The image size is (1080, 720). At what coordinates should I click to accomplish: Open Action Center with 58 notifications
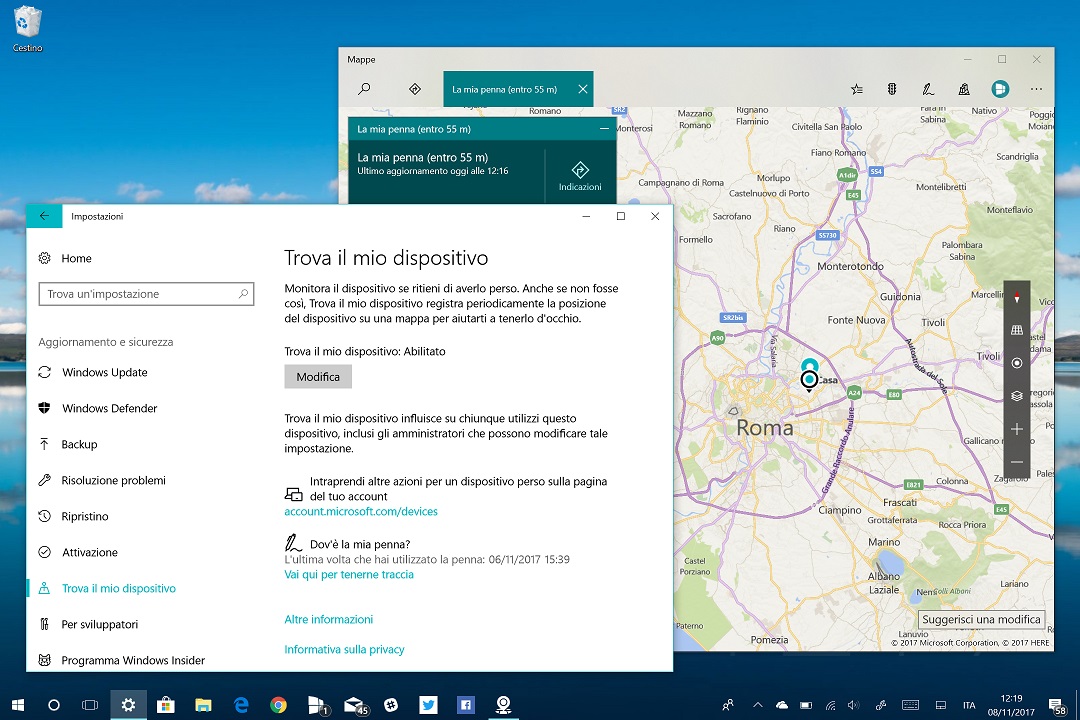pos(1057,705)
